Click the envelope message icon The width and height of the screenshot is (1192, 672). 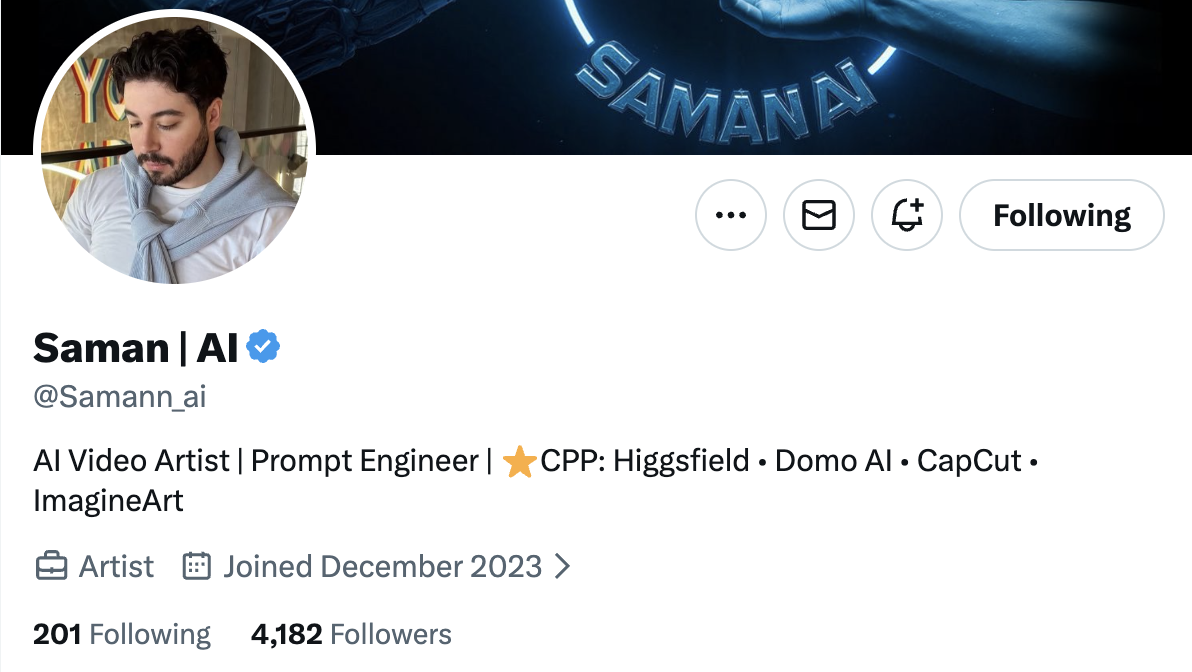819,215
